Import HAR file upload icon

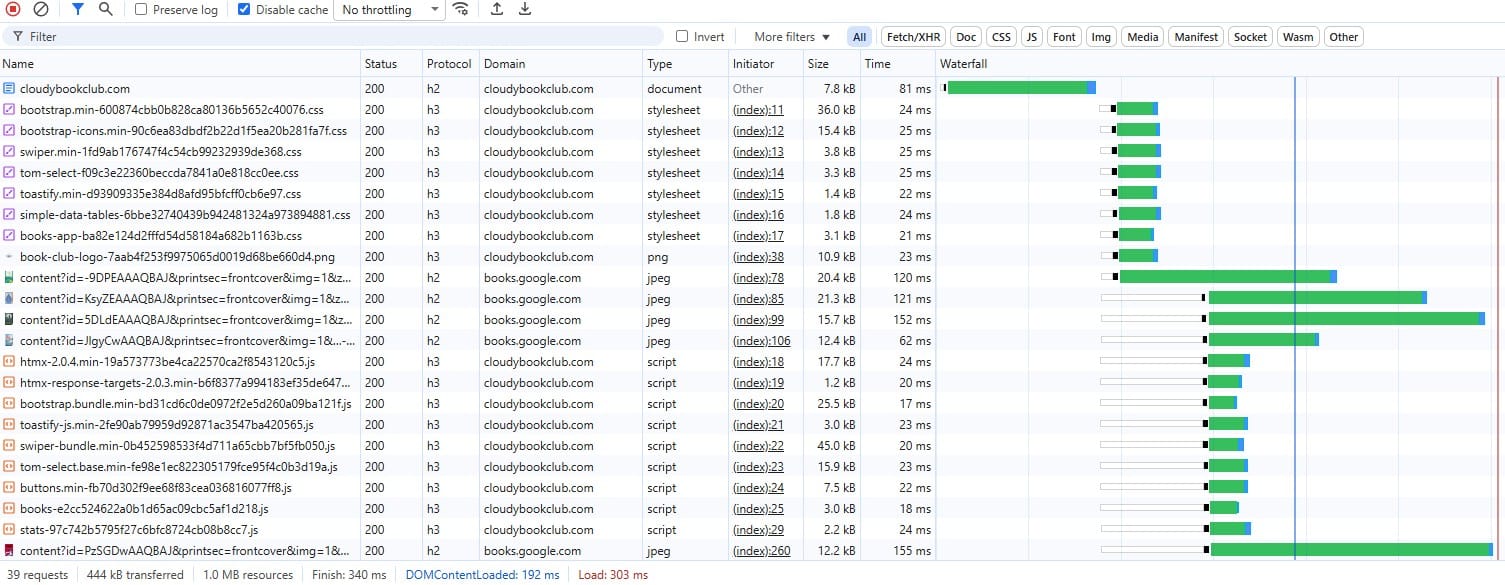click(x=497, y=9)
